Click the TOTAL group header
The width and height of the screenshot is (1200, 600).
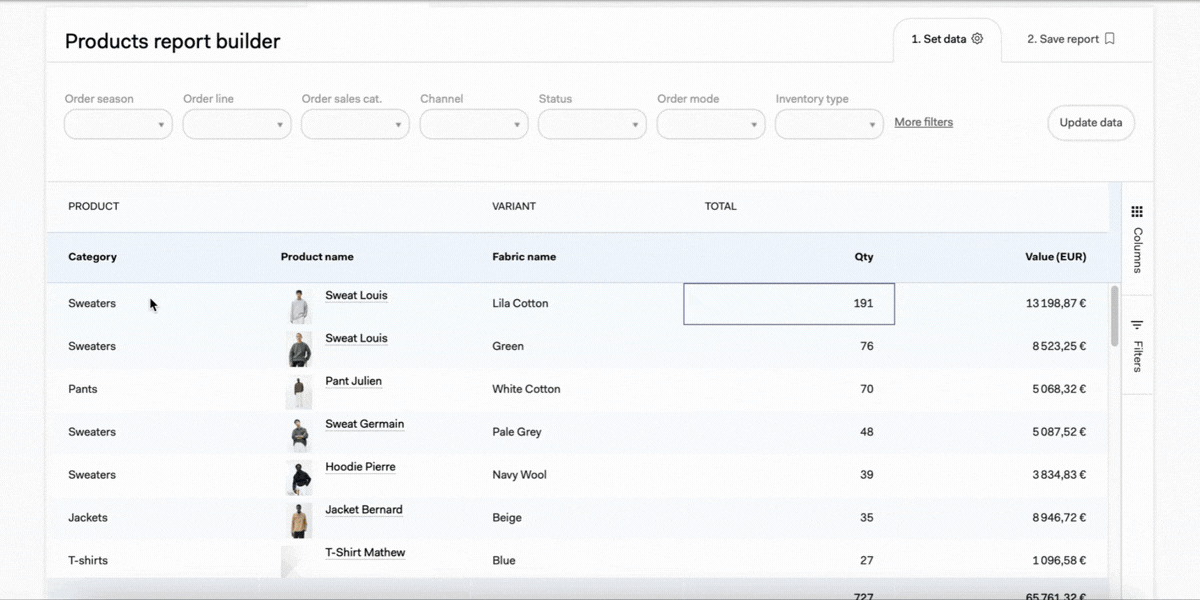click(720, 206)
